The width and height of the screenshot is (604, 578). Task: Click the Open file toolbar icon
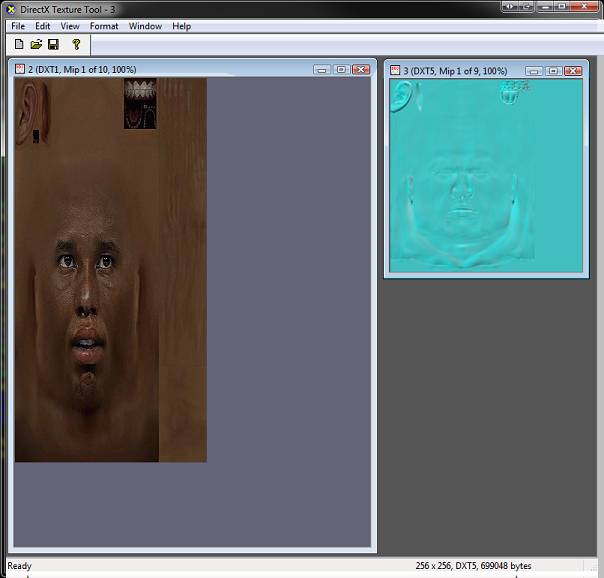(x=36, y=44)
